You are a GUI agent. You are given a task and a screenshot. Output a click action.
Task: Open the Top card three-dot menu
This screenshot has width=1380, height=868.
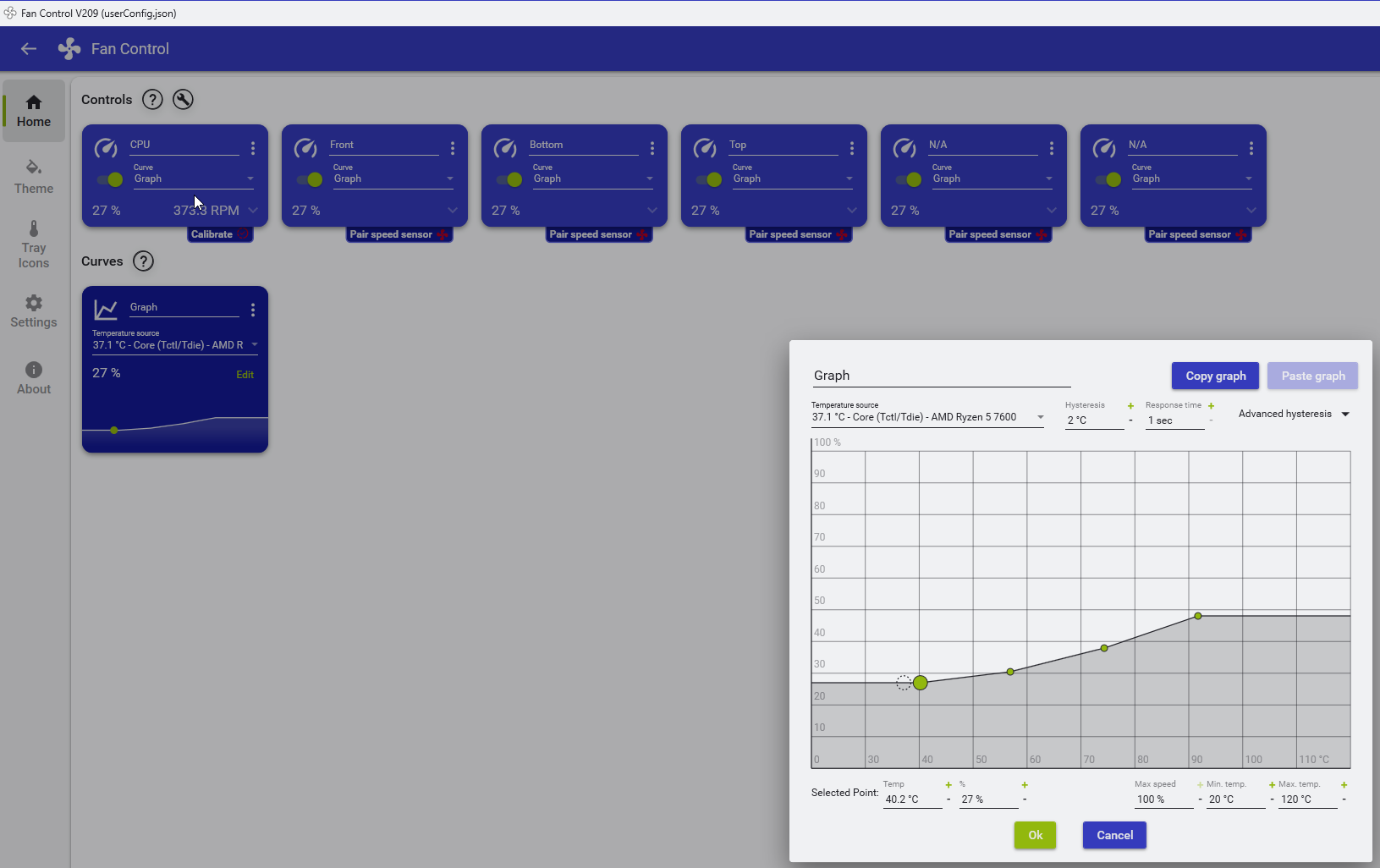852,148
